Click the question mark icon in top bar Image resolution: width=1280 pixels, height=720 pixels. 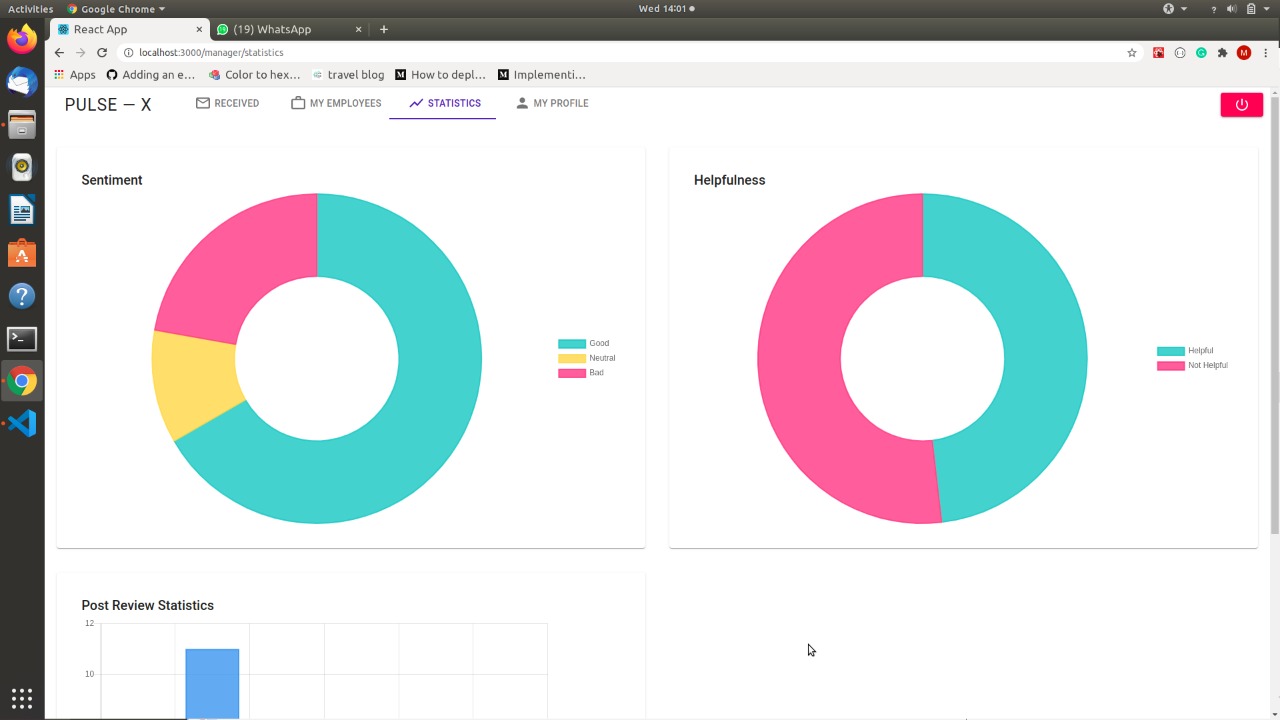pos(1214,9)
